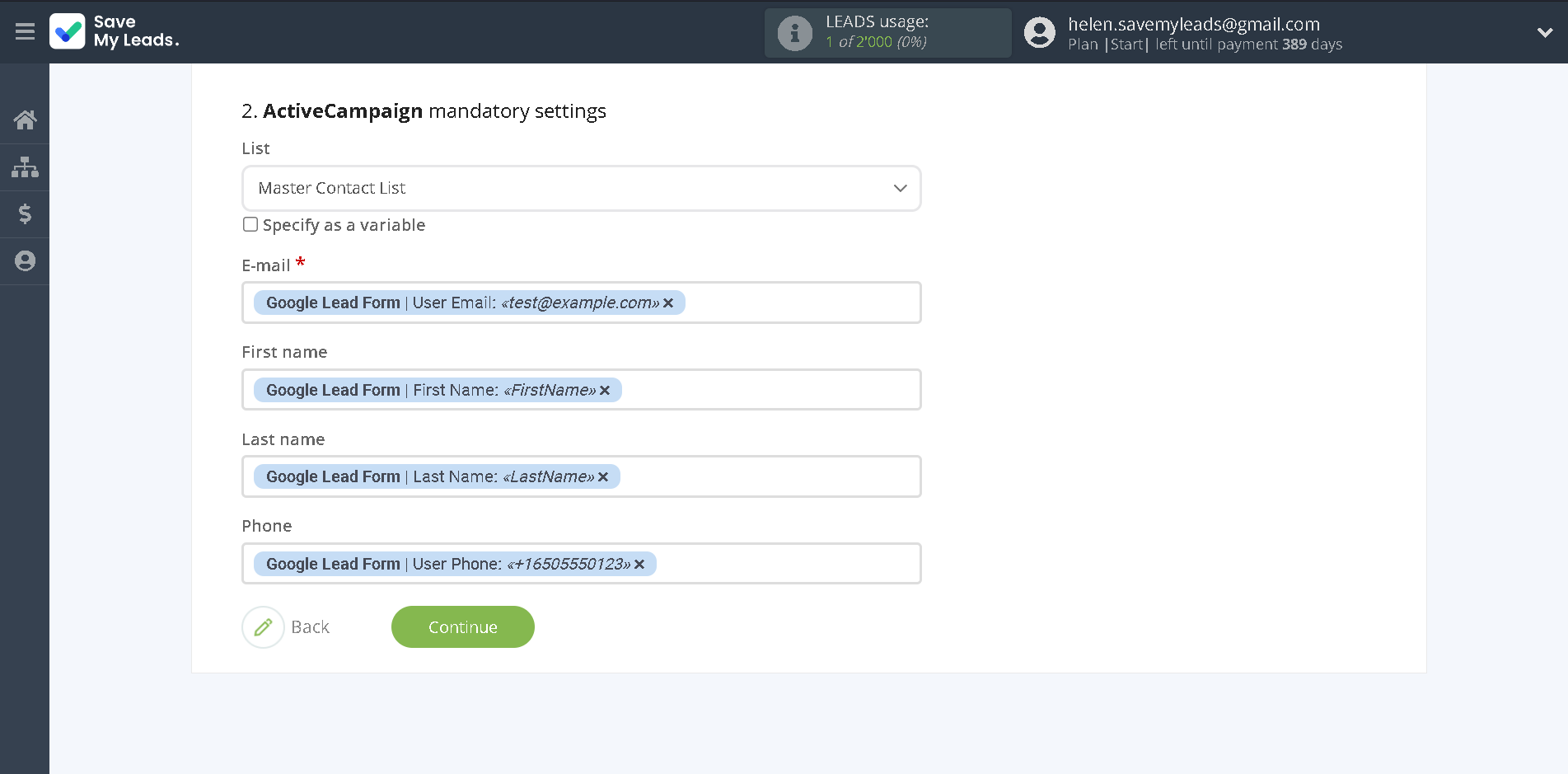Open profile icon in sidebar
The height and width of the screenshot is (774, 1568).
pos(25,261)
